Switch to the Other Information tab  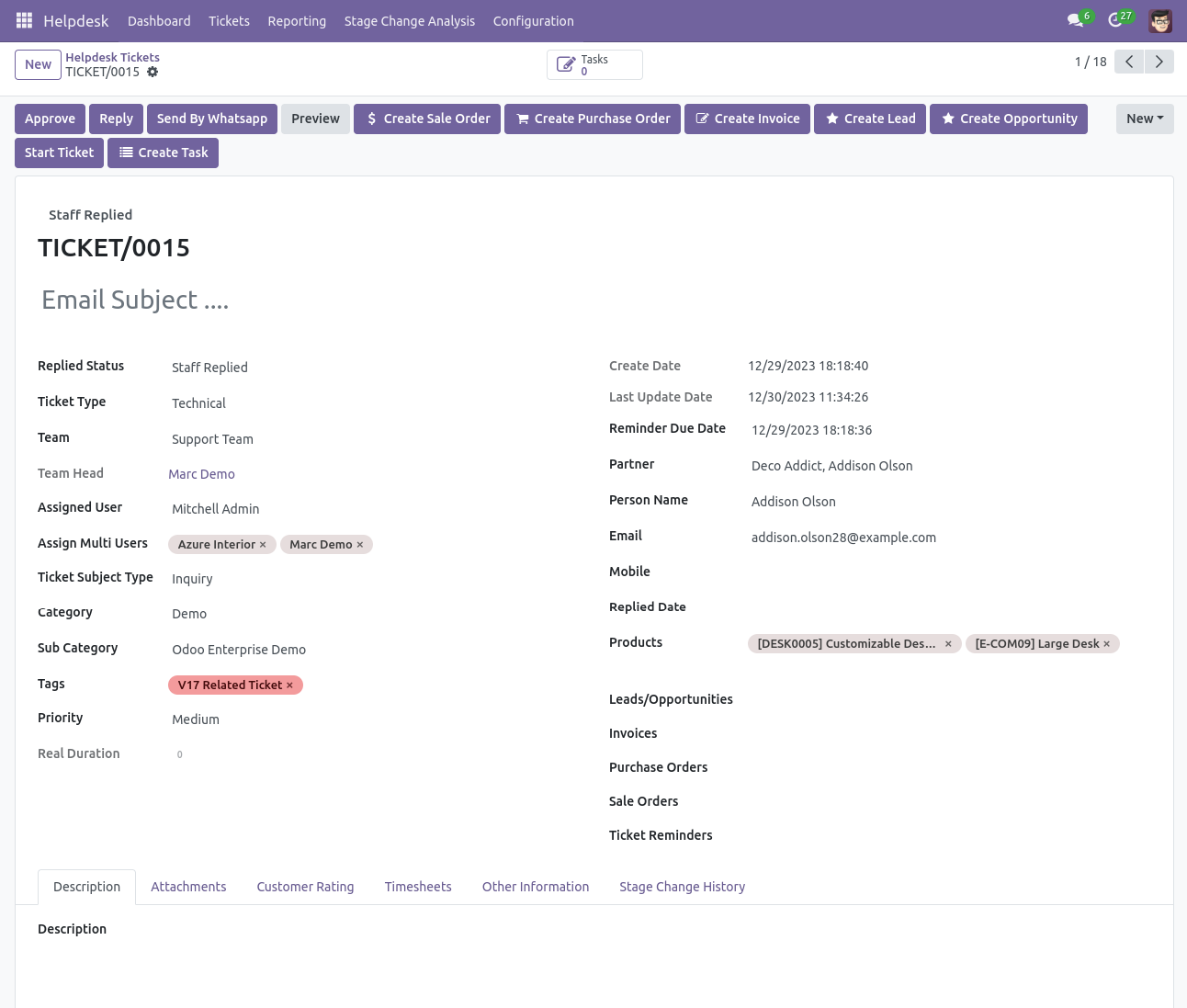tap(536, 887)
